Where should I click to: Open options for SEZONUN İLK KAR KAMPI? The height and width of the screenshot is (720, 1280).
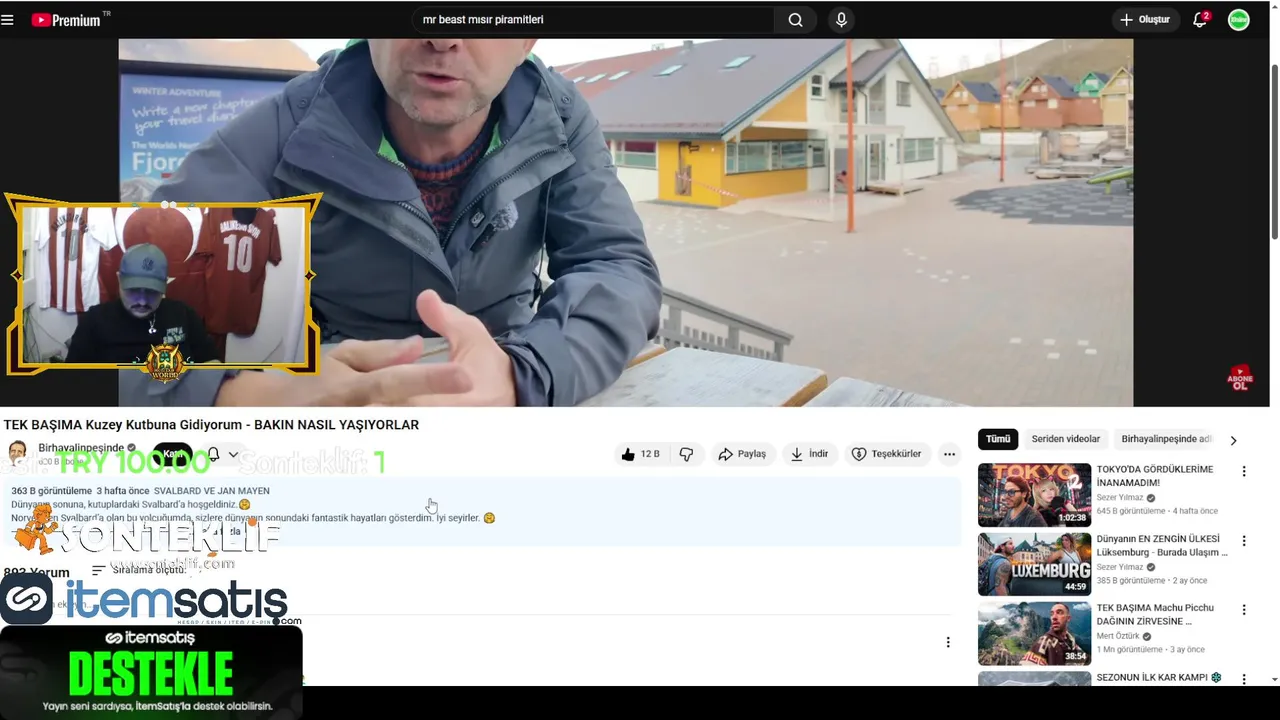[x=1244, y=678]
